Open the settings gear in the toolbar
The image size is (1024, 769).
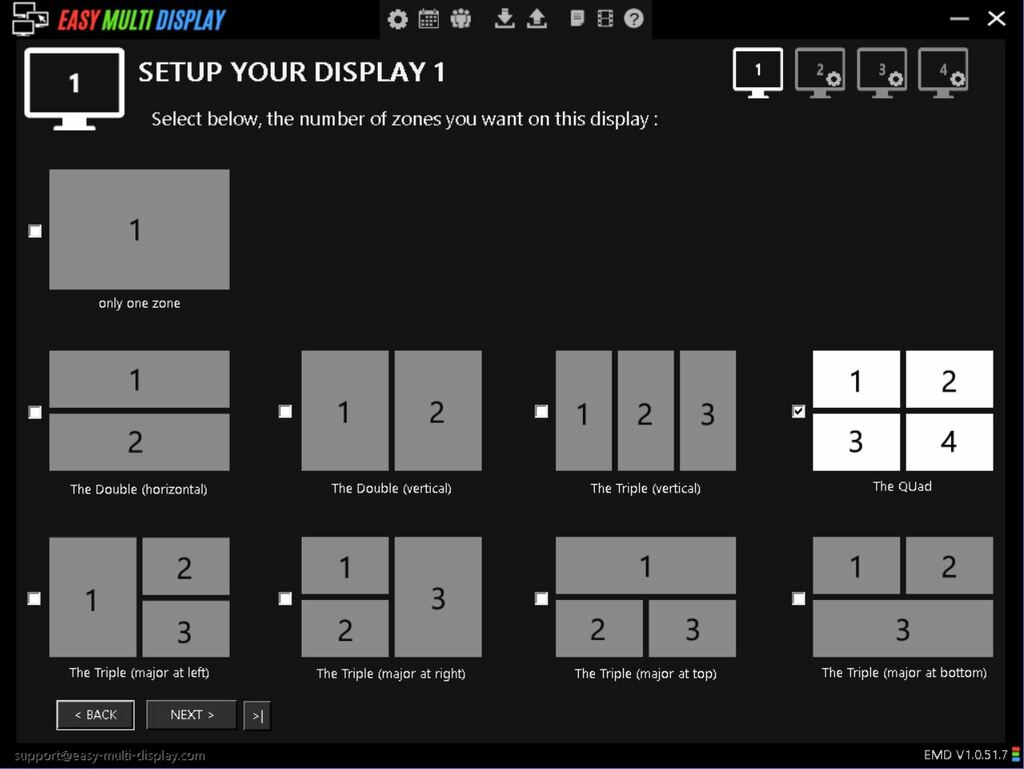coord(397,18)
